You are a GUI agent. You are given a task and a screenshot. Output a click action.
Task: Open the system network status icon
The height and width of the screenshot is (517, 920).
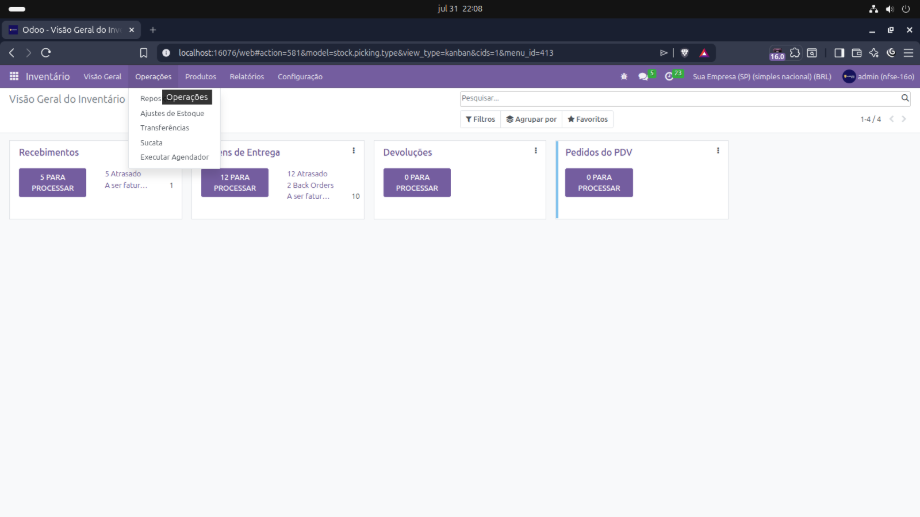[x=873, y=9]
